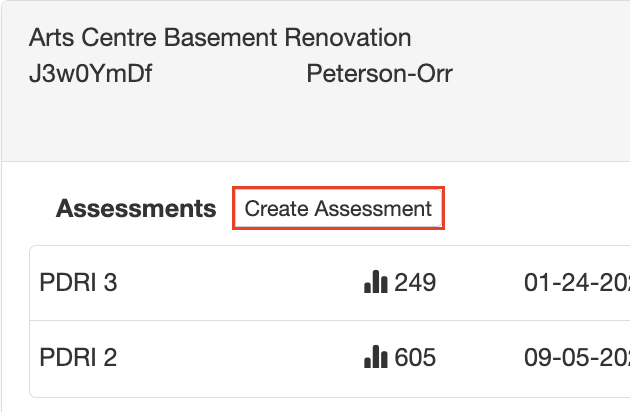Viewport: 630px width, 412px height.
Task: Select the 249 score value
Action: coord(415,283)
